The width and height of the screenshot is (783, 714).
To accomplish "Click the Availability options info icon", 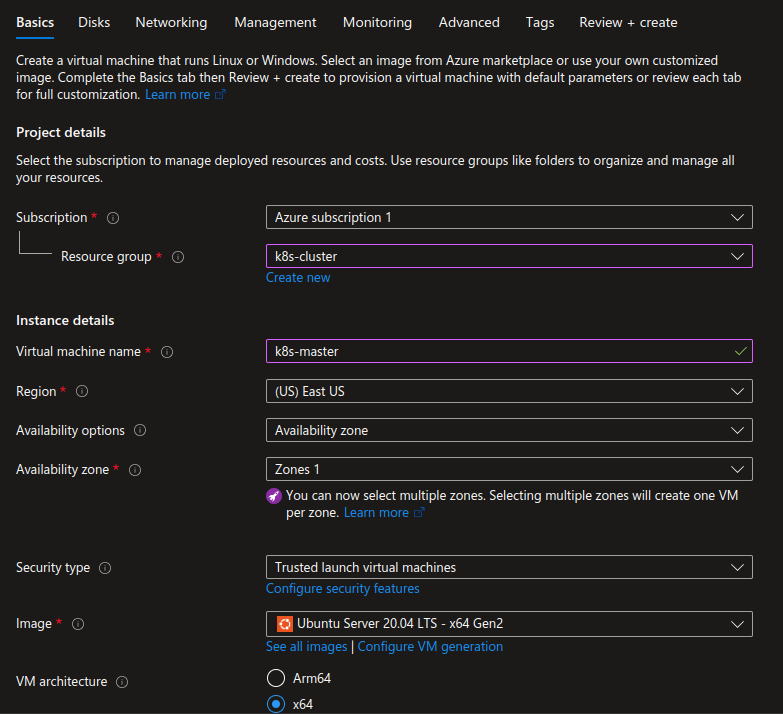I will 140,430.
